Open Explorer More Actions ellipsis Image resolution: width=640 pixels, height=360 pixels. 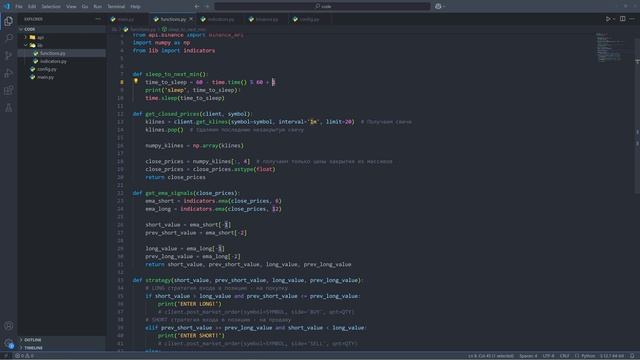[98, 19]
